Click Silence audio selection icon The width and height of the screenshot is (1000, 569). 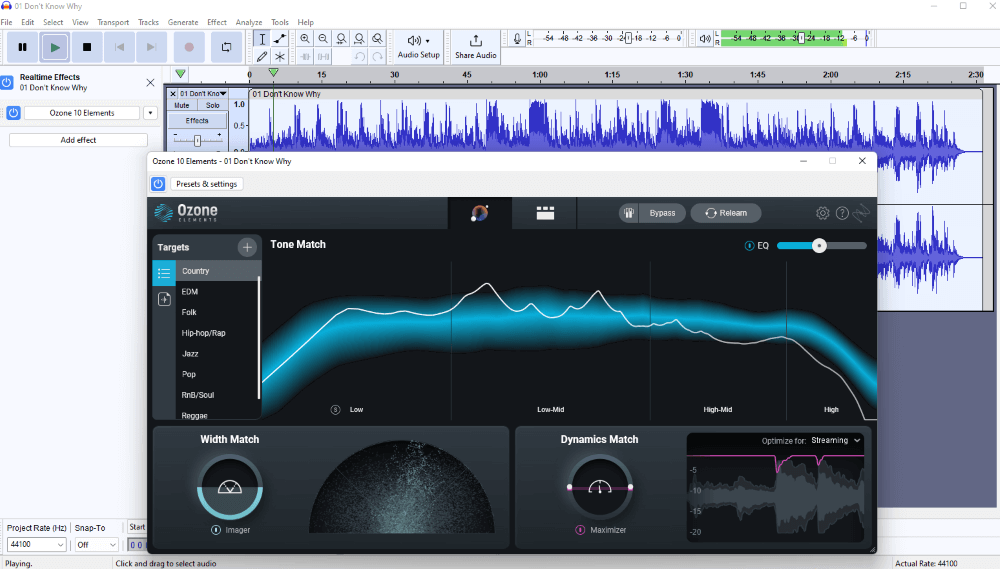pyautogui.click(x=323, y=56)
